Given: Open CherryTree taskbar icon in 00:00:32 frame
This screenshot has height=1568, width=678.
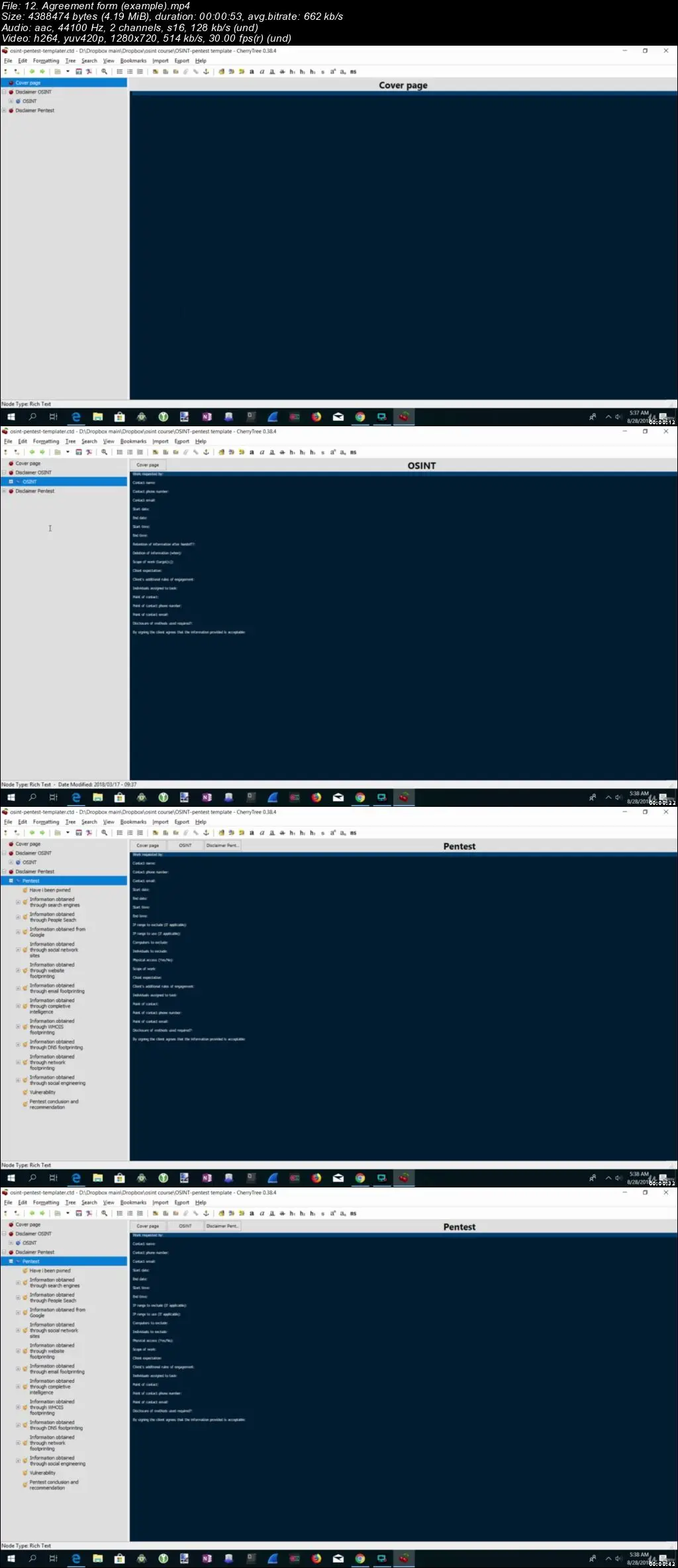Looking at the screenshot, I should [404, 1178].
